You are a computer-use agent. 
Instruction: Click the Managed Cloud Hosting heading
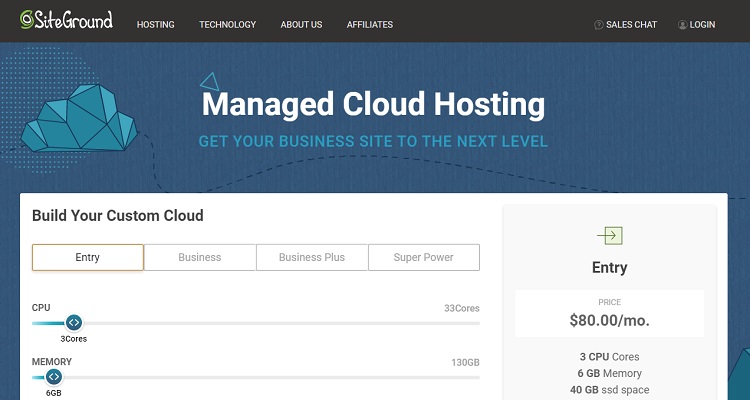[373, 104]
